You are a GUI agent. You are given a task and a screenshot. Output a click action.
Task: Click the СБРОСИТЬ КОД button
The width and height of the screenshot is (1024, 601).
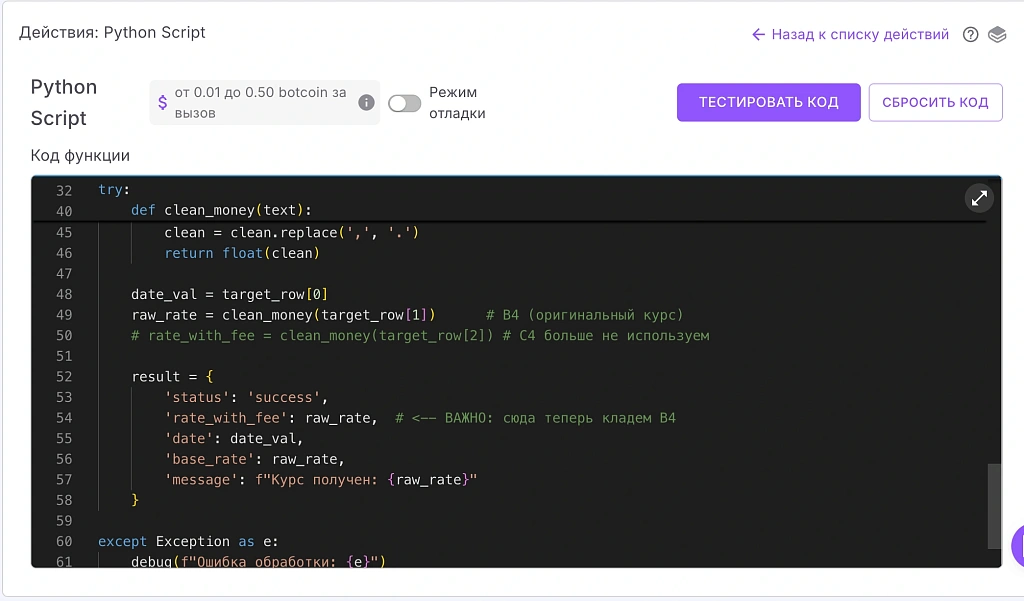pyautogui.click(x=935, y=102)
